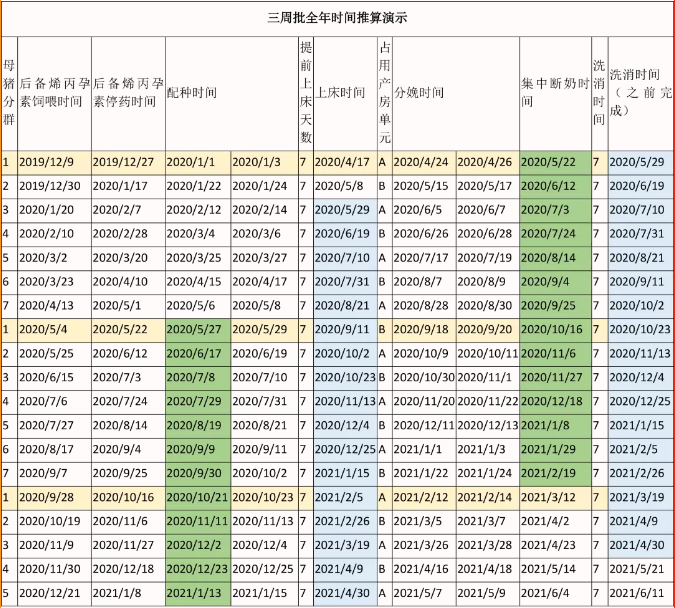Image resolution: width=675 pixels, height=608 pixels.
Task: Select the green cell 2020/10/21
Action: pyautogui.click(x=198, y=498)
